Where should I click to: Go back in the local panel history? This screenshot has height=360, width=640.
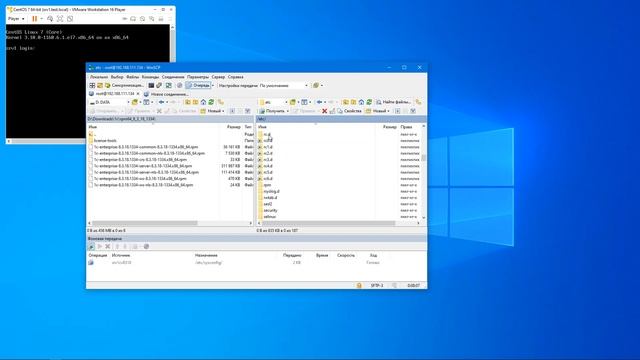pyautogui.click(x=161, y=102)
